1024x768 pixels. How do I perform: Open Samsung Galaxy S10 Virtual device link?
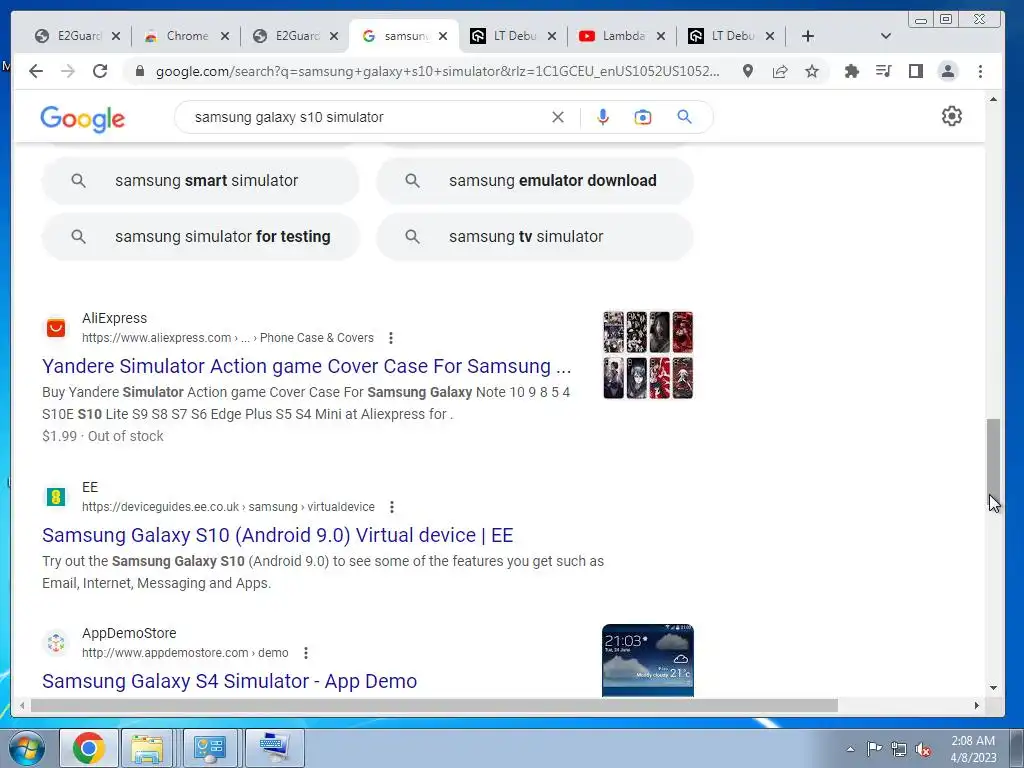click(278, 536)
